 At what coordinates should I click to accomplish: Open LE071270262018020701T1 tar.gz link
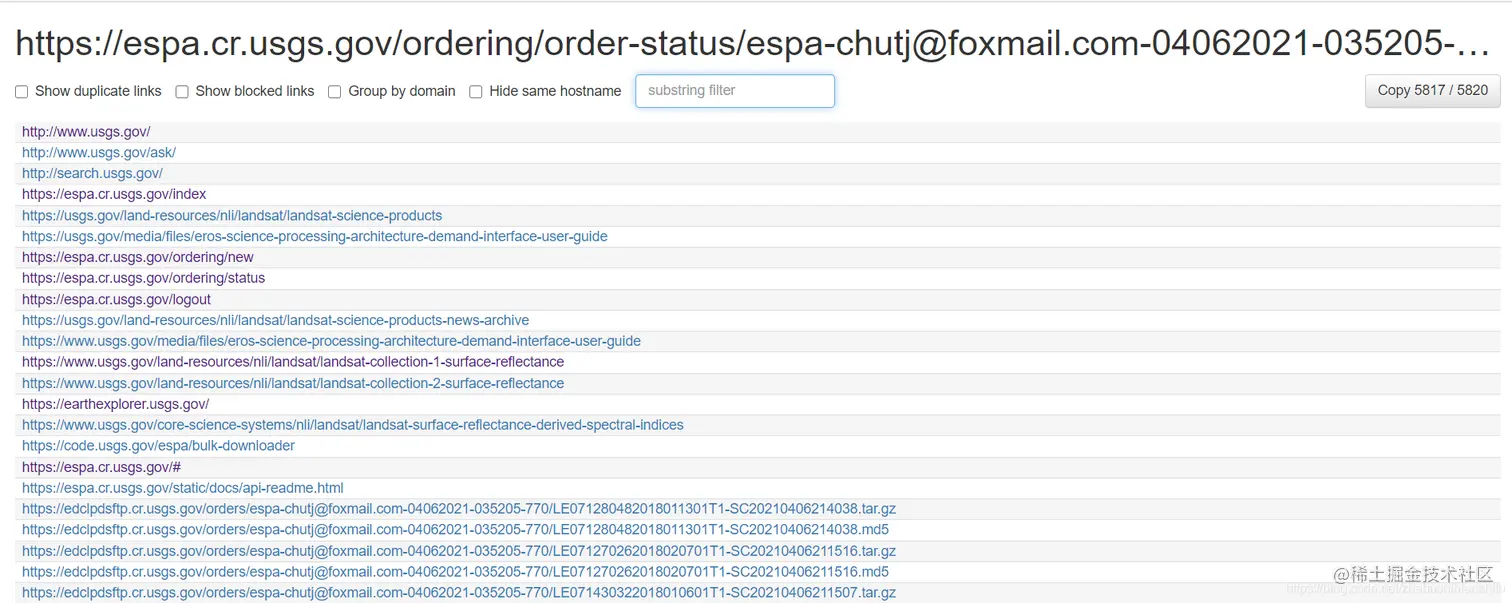[459, 552]
